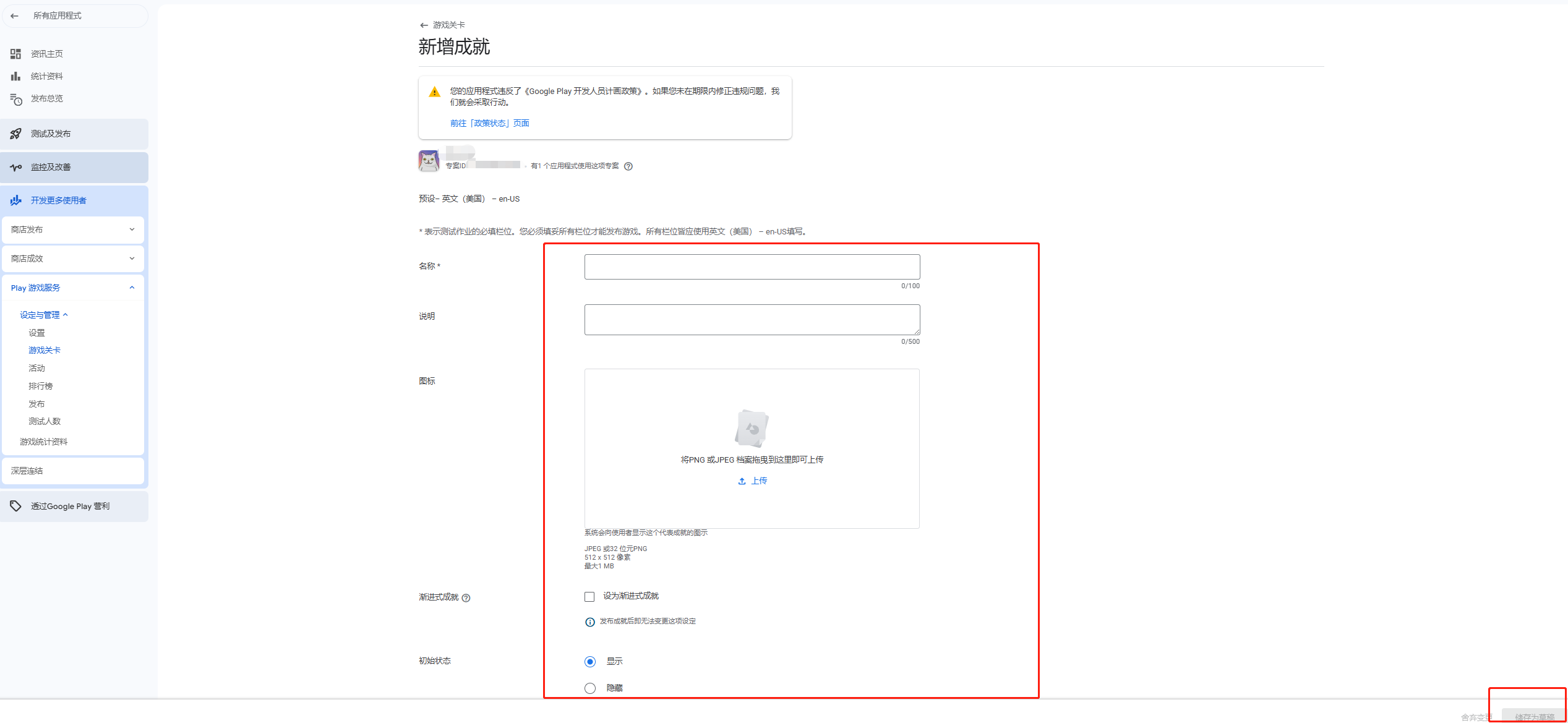Click the 新增成就 page heading

(x=454, y=46)
